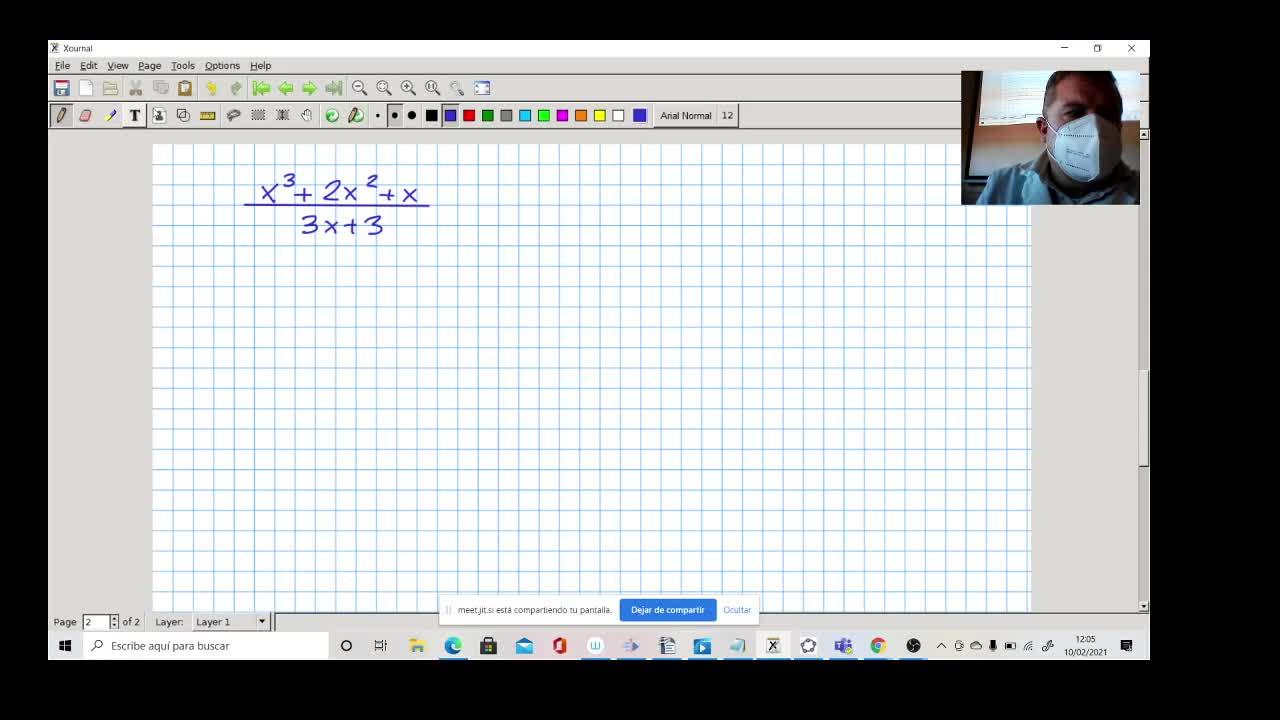Go to next page green arrow
1280x720 pixels.
(x=309, y=88)
